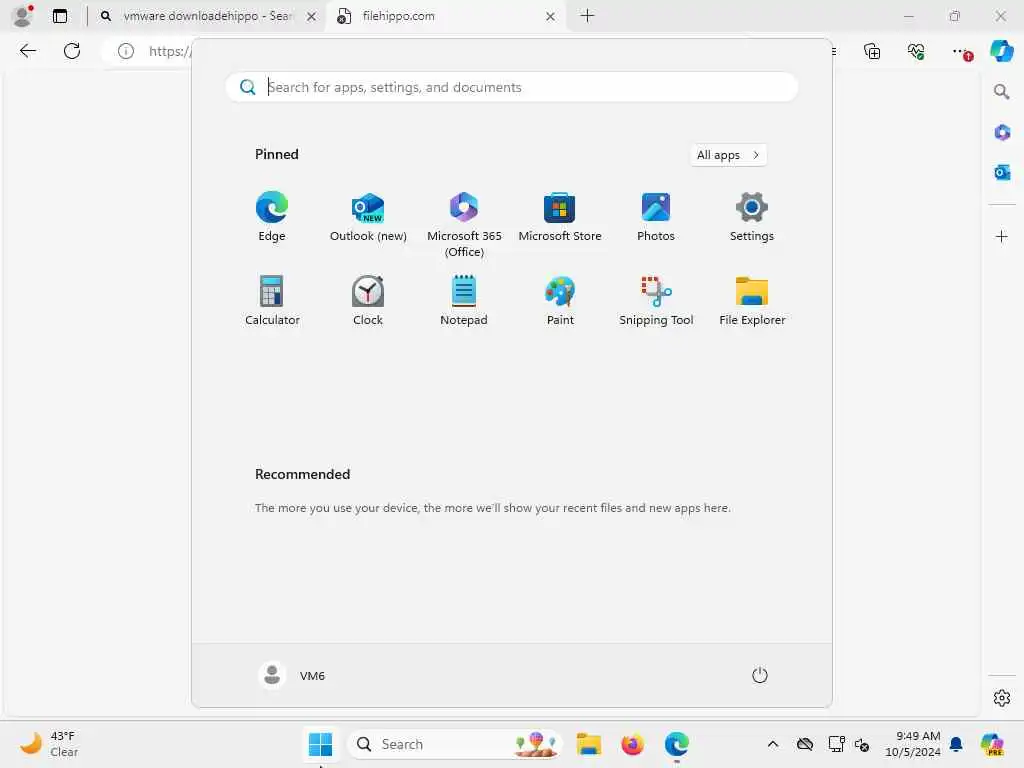Close the vmware downloadehippo search tab
The height and width of the screenshot is (768, 1024).
(312, 16)
